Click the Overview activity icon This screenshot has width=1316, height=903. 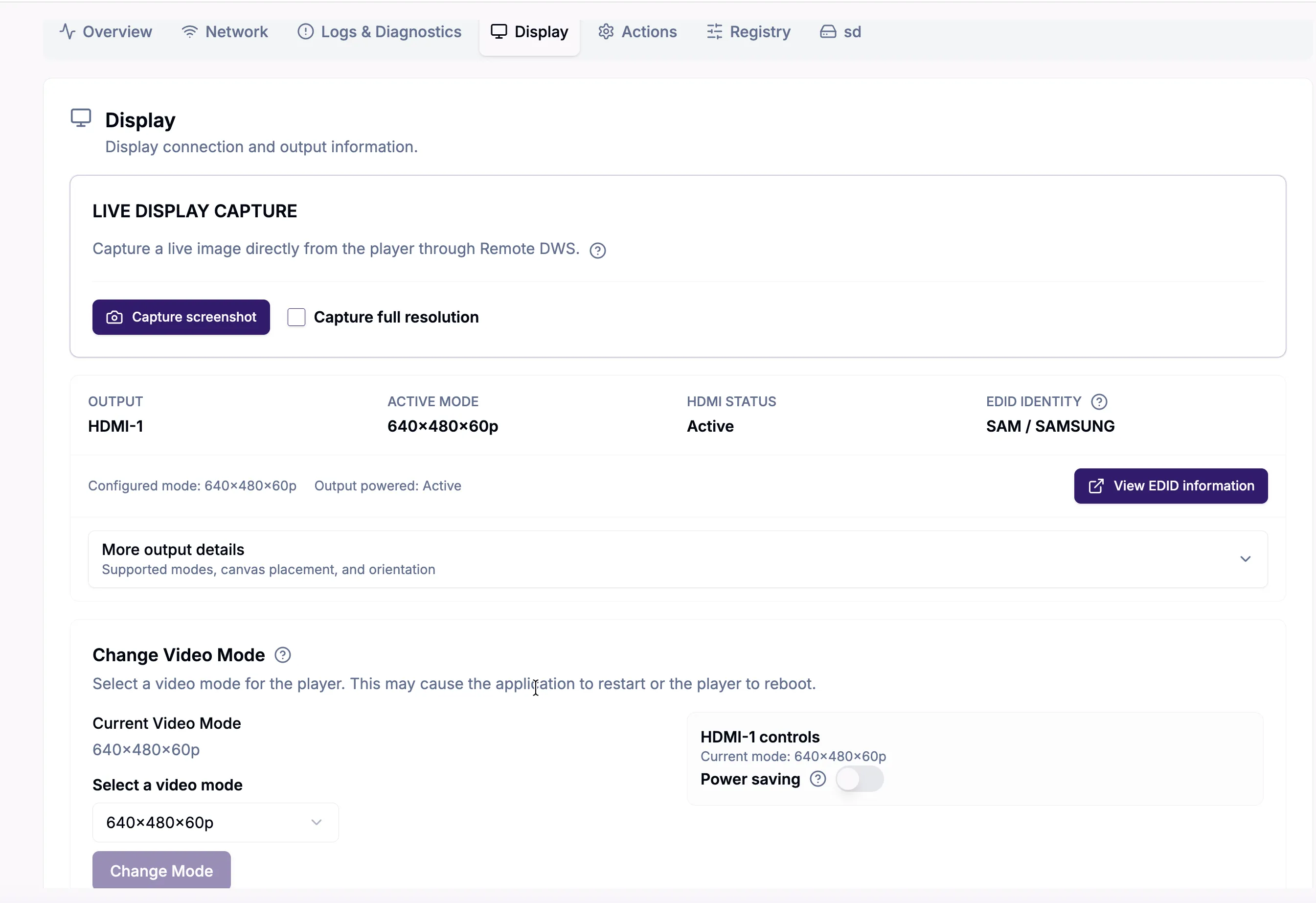(68, 32)
